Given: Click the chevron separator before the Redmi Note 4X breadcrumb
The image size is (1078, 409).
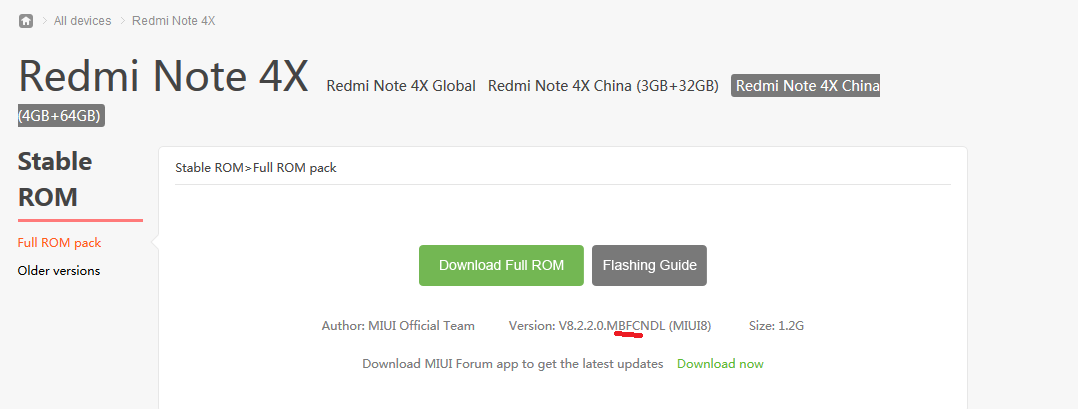Looking at the screenshot, I should 122,21.
